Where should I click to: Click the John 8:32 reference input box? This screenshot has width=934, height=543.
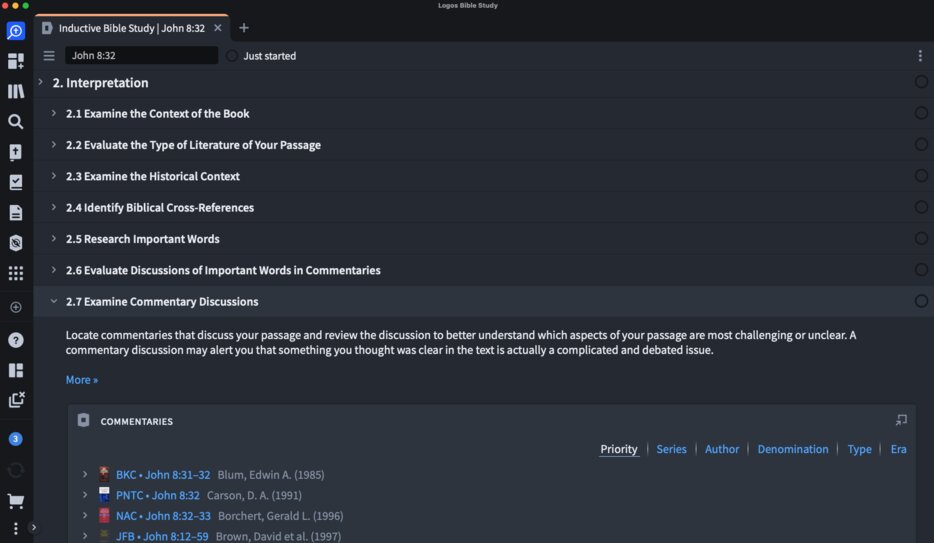(x=140, y=56)
